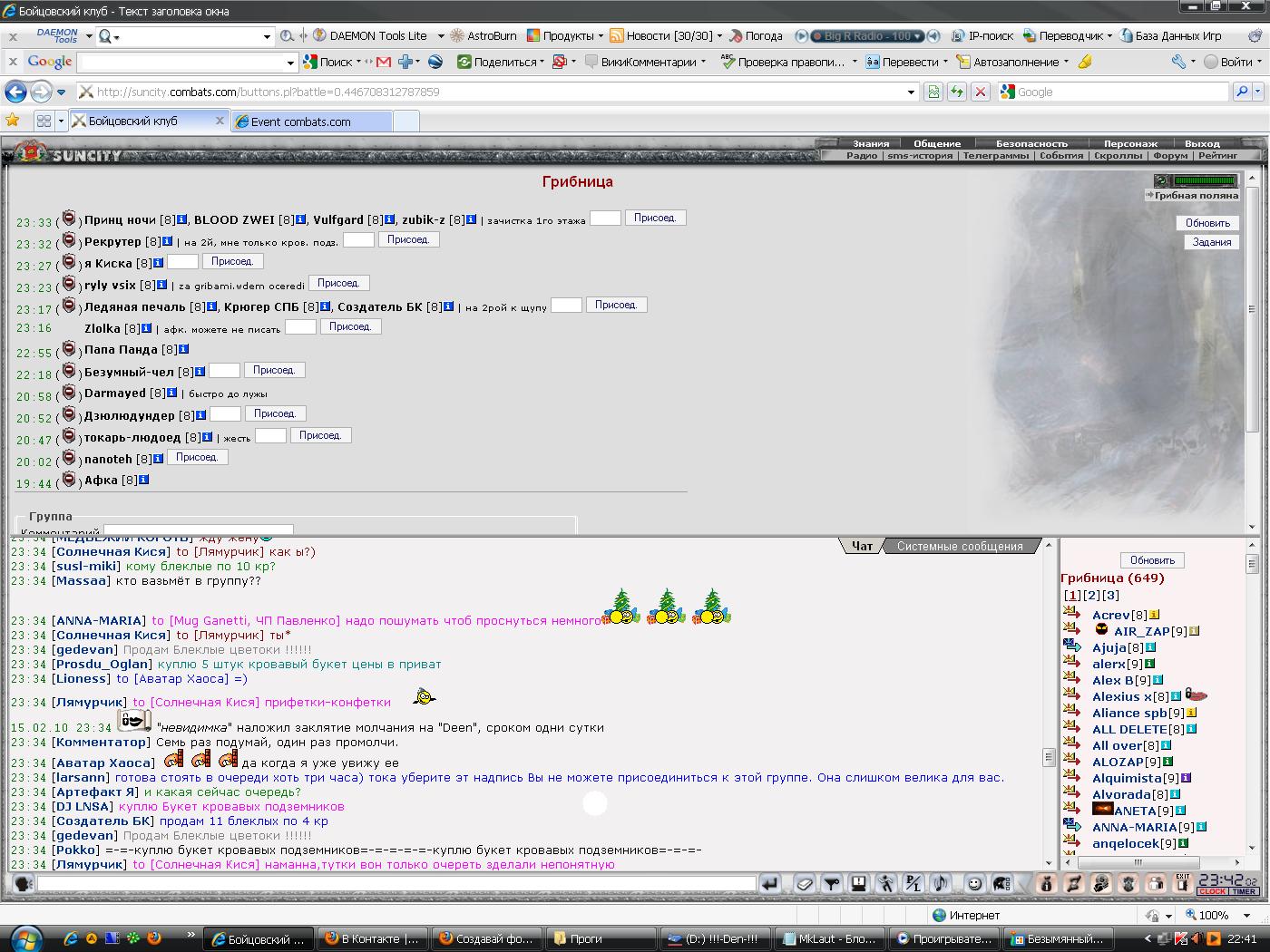Open search provider dropdown next to magnifier
The width and height of the screenshot is (1270, 952).
coord(1258,92)
